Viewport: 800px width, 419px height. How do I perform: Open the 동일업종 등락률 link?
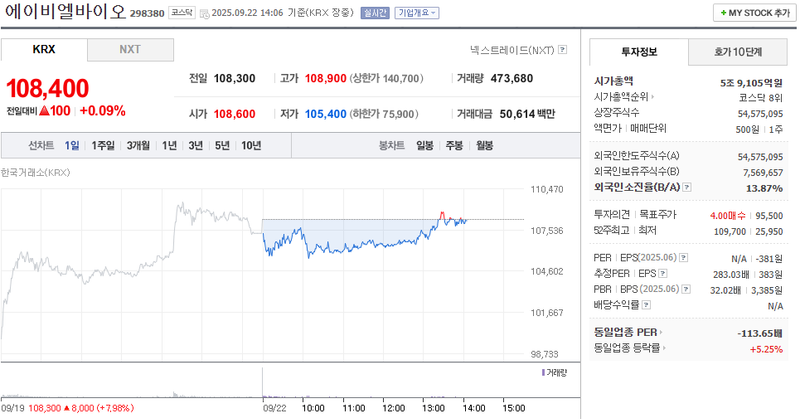pos(629,348)
